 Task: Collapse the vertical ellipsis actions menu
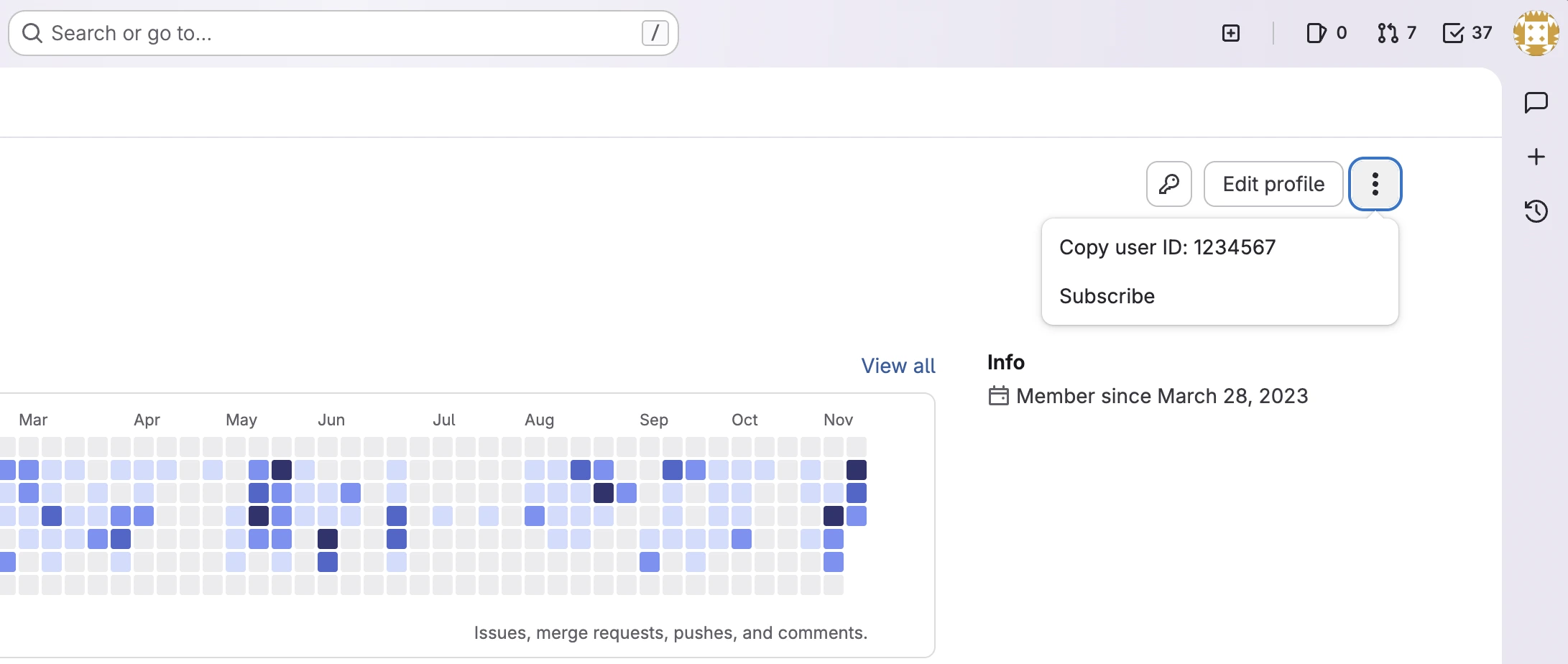coord(1375,184)
